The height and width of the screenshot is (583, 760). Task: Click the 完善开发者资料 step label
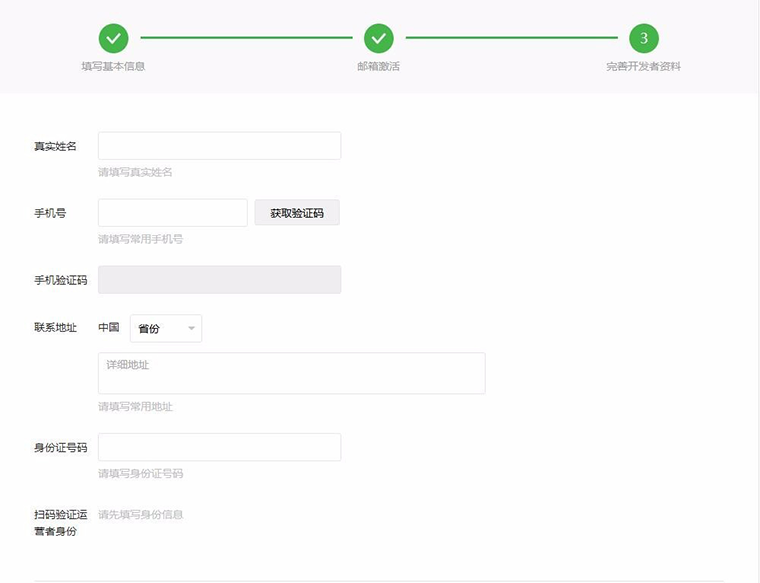click(x=644, y=66)
